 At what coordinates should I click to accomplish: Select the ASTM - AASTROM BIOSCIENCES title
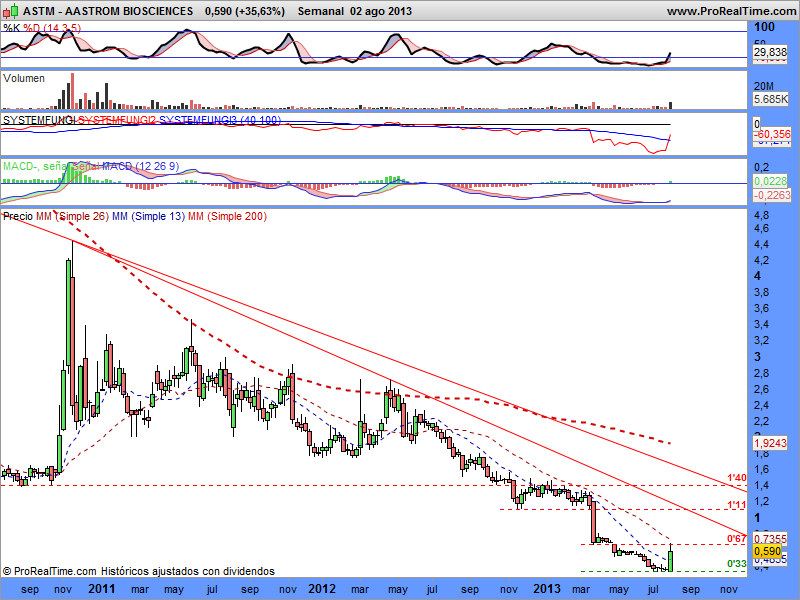coord(108,11)
